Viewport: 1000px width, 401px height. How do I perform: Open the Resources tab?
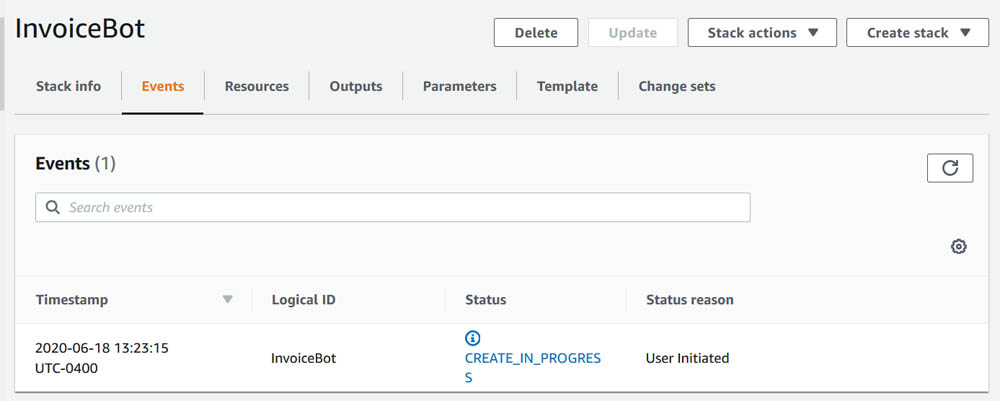pyautogui.click(x=256, y=86)
